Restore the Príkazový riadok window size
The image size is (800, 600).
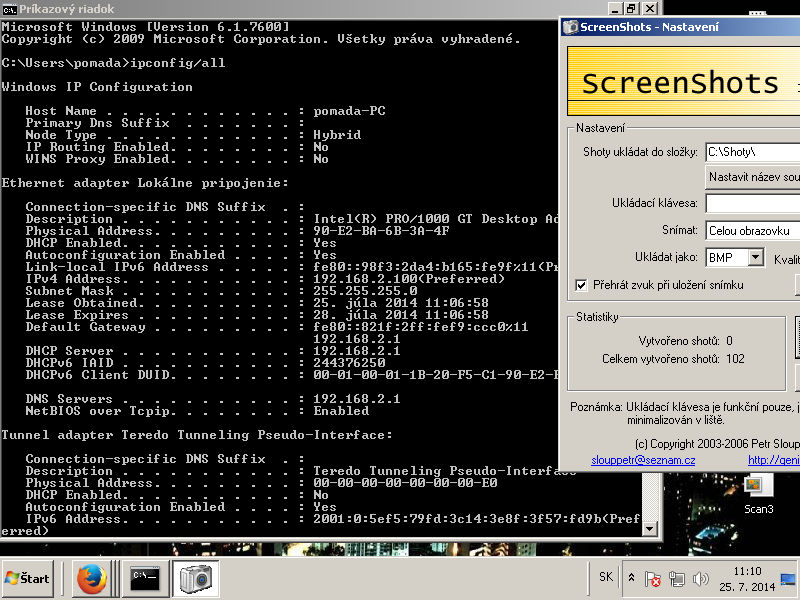[x=632, y=9]
